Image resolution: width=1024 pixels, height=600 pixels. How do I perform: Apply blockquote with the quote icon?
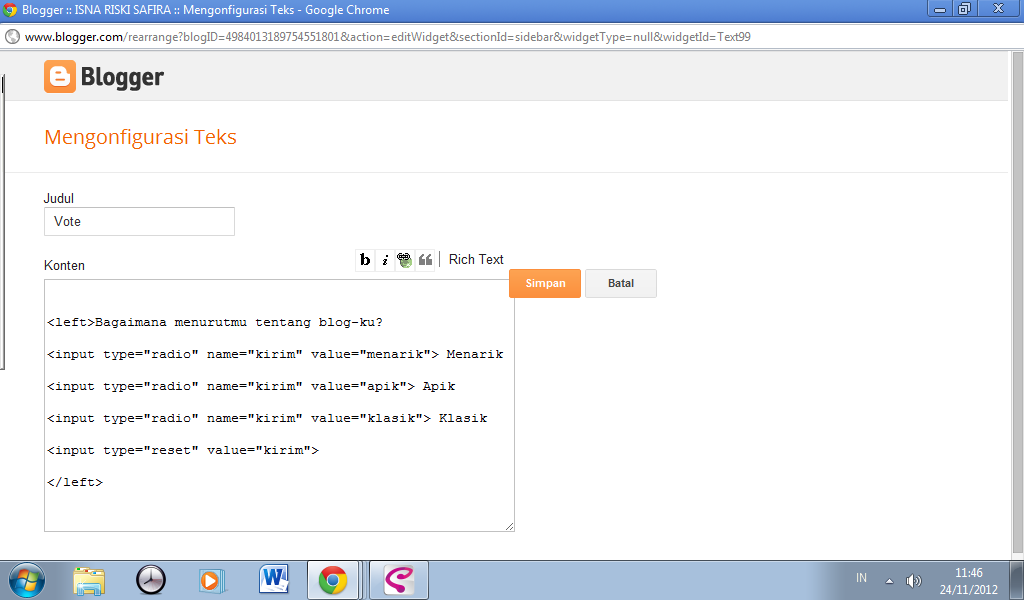[425, 260]
